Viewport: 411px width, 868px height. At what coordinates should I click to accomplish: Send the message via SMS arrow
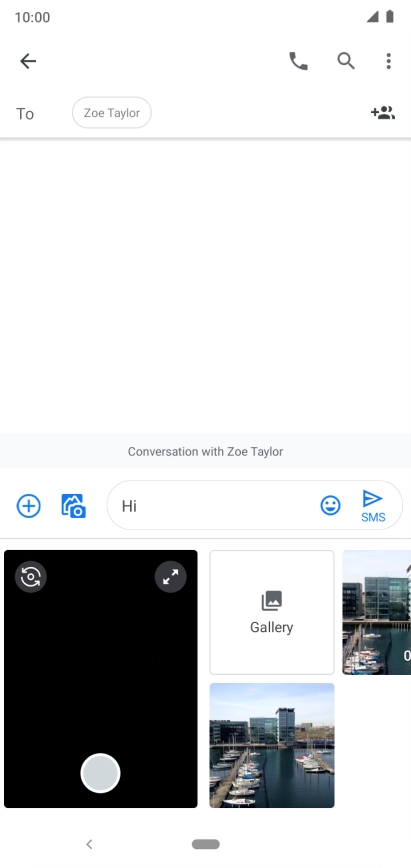point(373,505)
